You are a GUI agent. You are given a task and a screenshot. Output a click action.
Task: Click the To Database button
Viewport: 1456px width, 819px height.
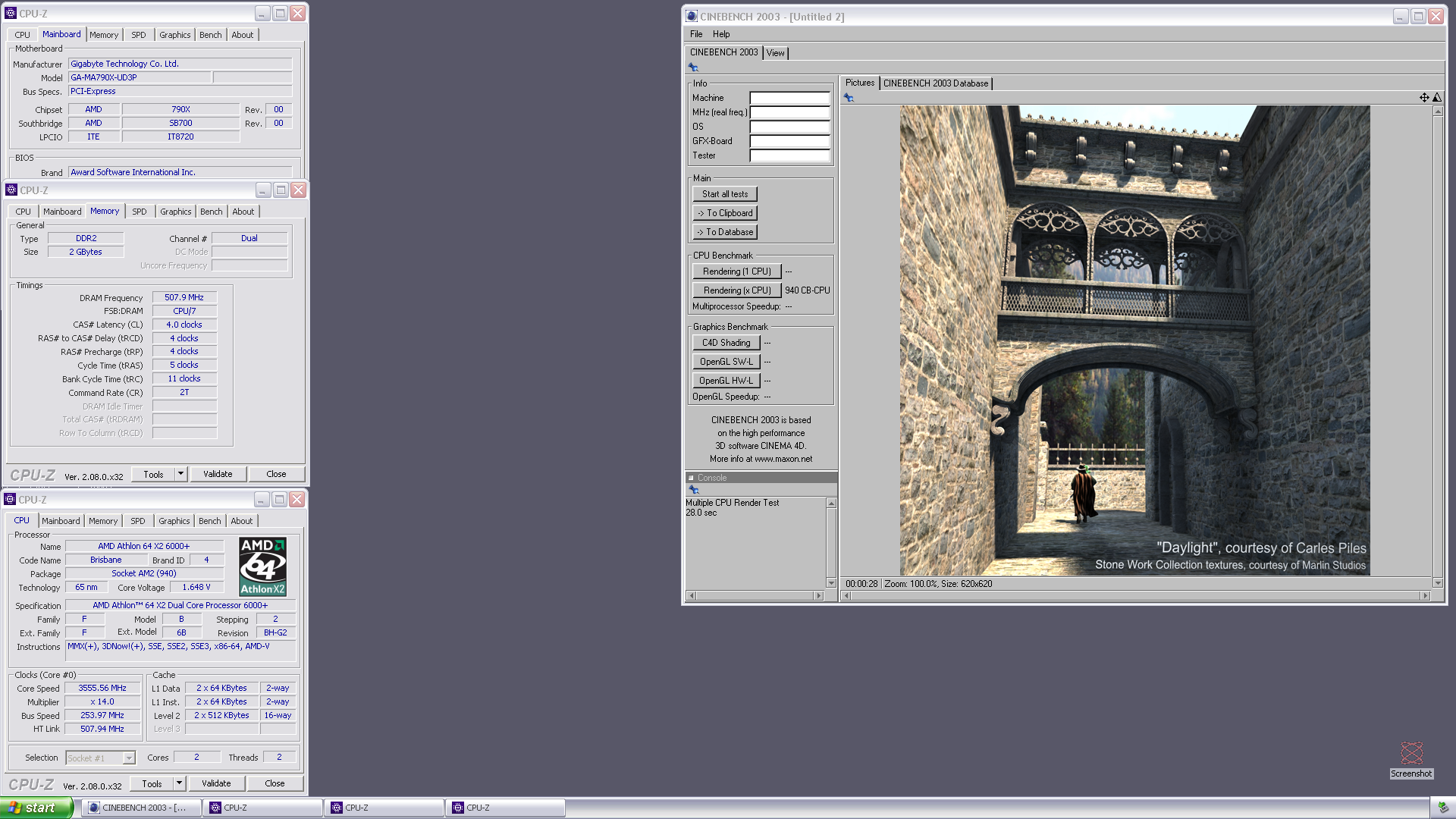click(725, 232)
